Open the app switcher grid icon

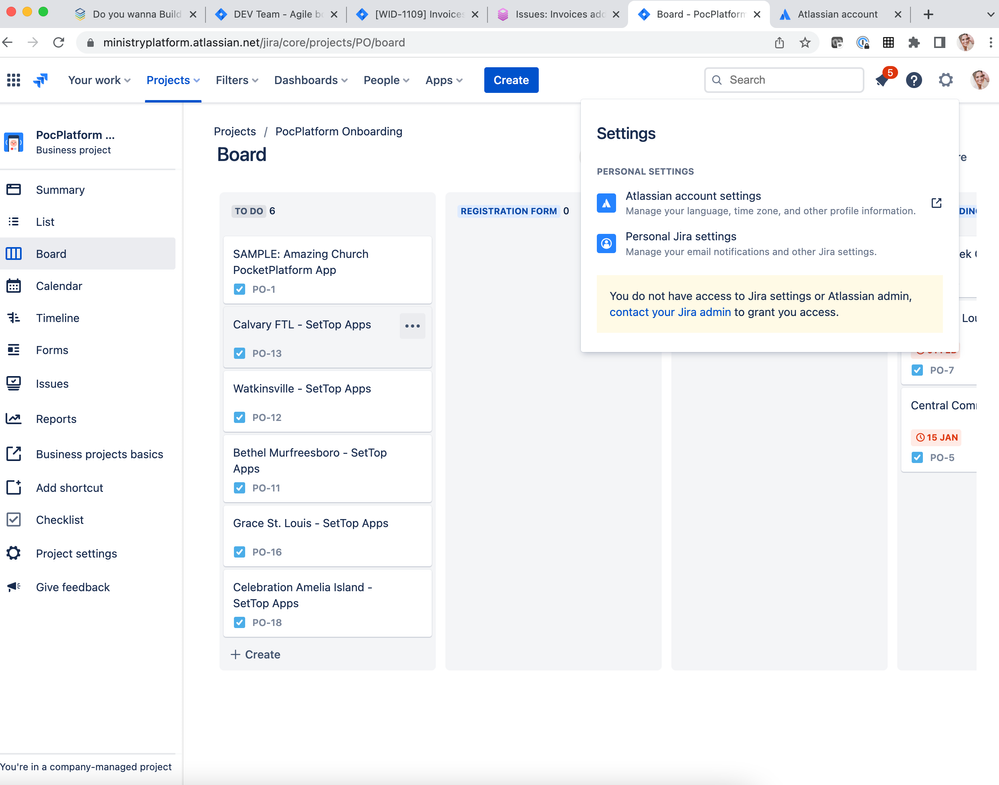click(13, 80)
